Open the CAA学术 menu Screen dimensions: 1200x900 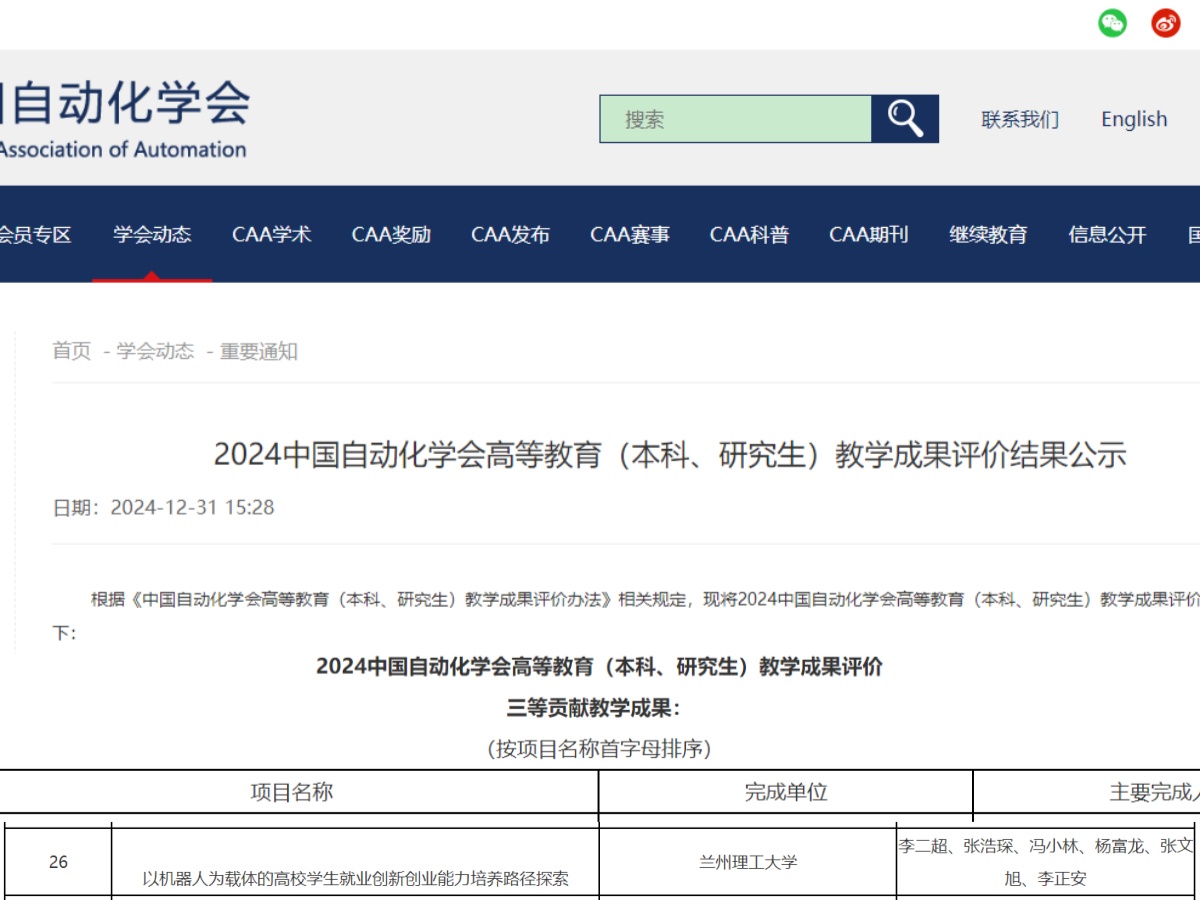point(271,236)
